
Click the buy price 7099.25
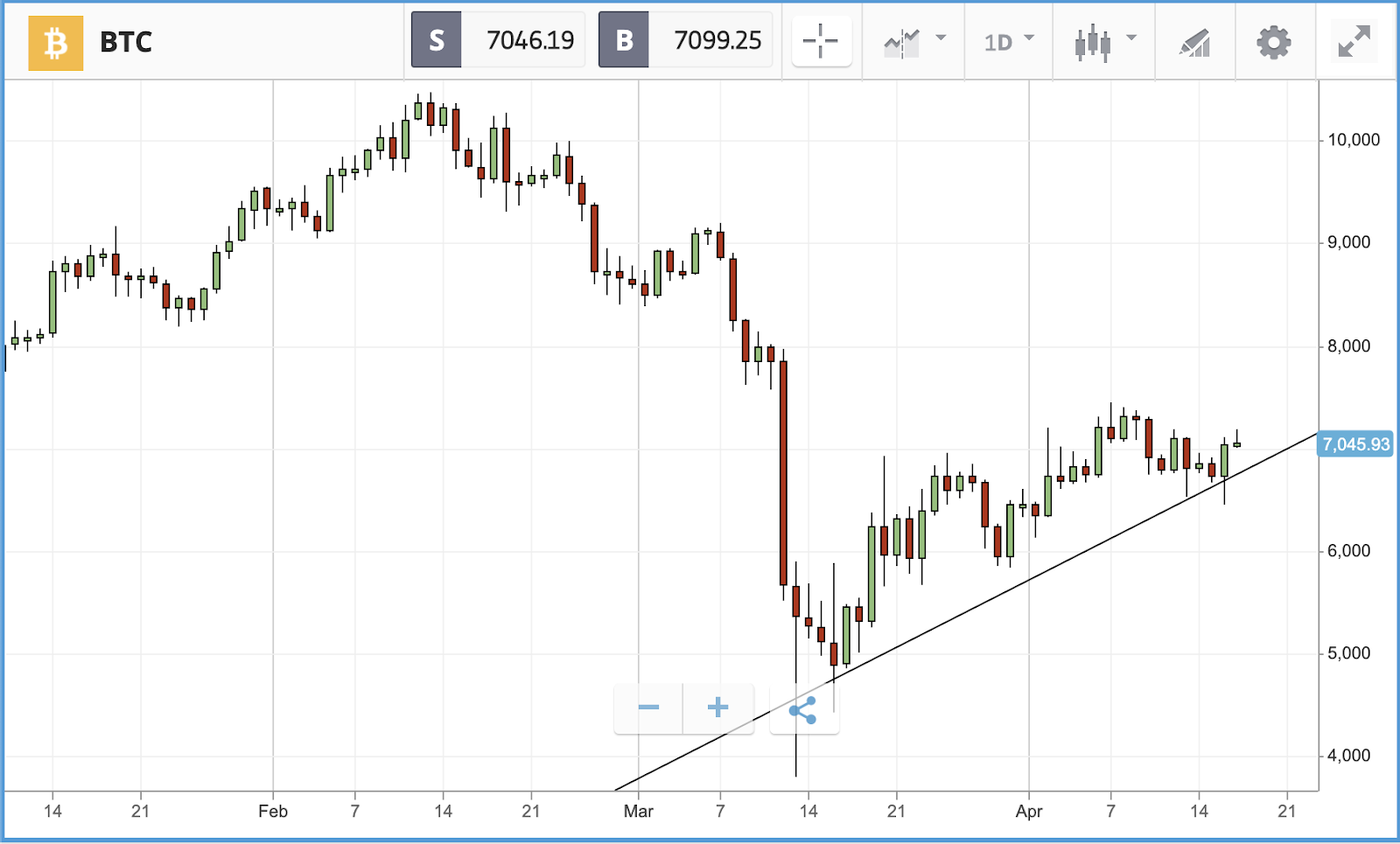click(x=717, y=40)
